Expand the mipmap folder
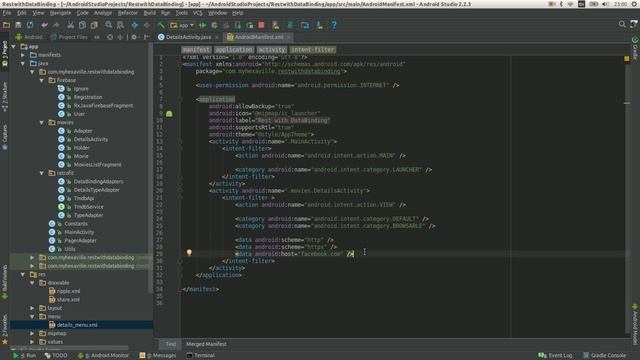 tap(32, 333)
